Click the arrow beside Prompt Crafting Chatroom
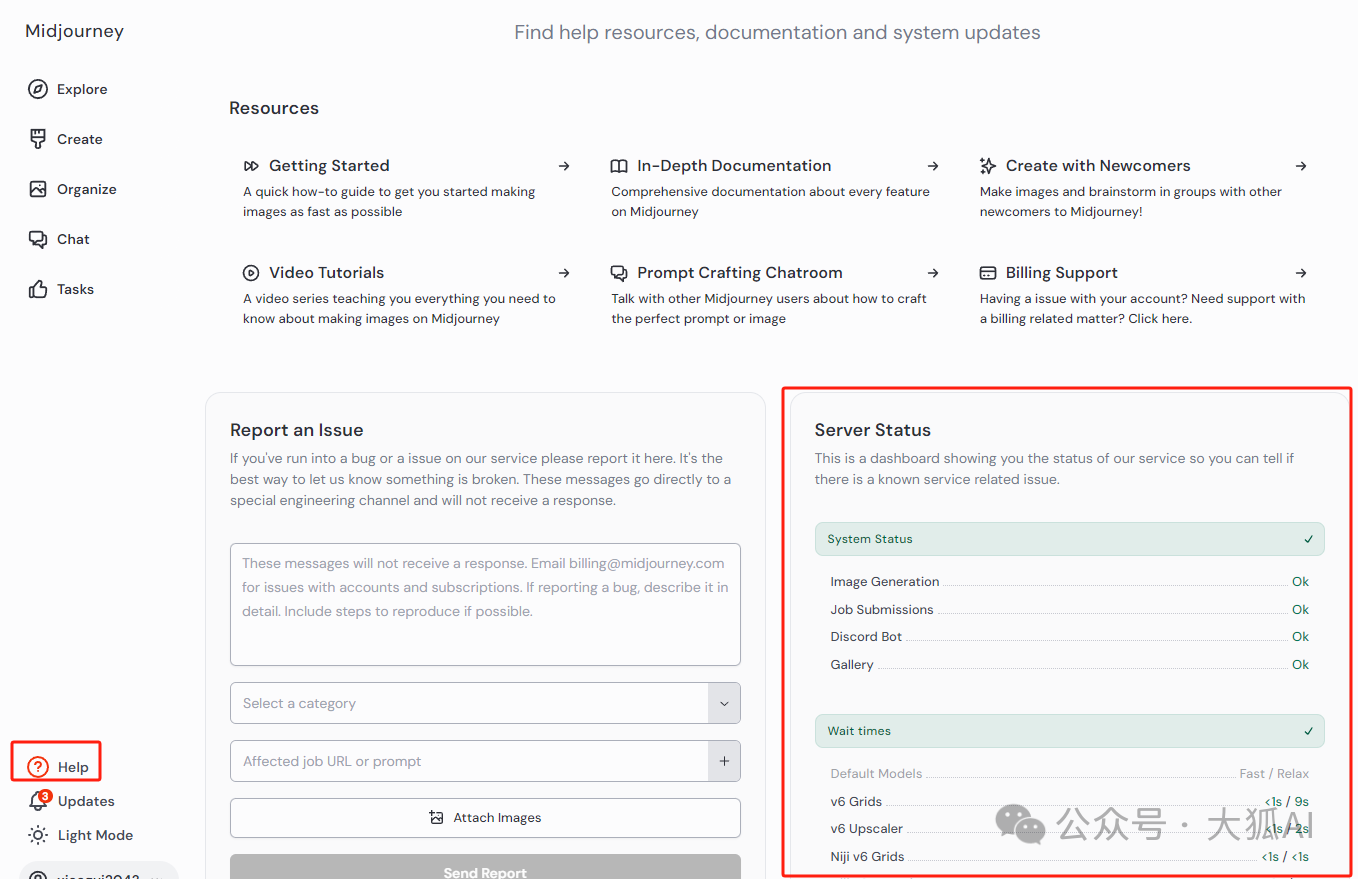 tap(933, 273)
